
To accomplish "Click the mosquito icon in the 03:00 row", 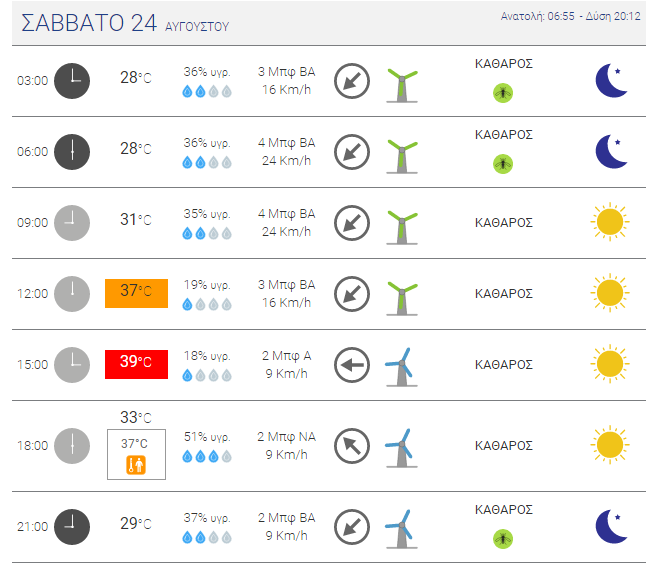I will (x=503, y=93).
